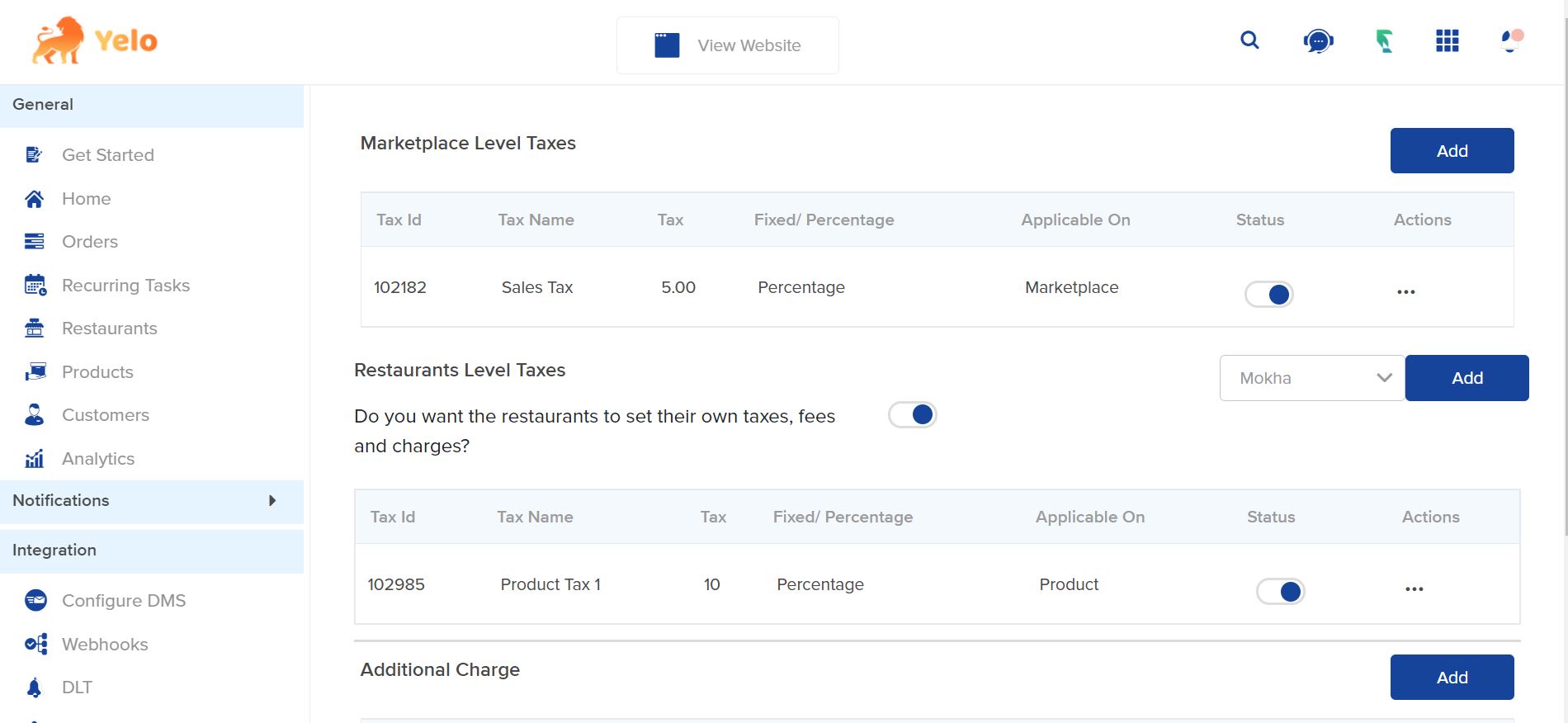Go to Orders in sidebar

point(89,242)
